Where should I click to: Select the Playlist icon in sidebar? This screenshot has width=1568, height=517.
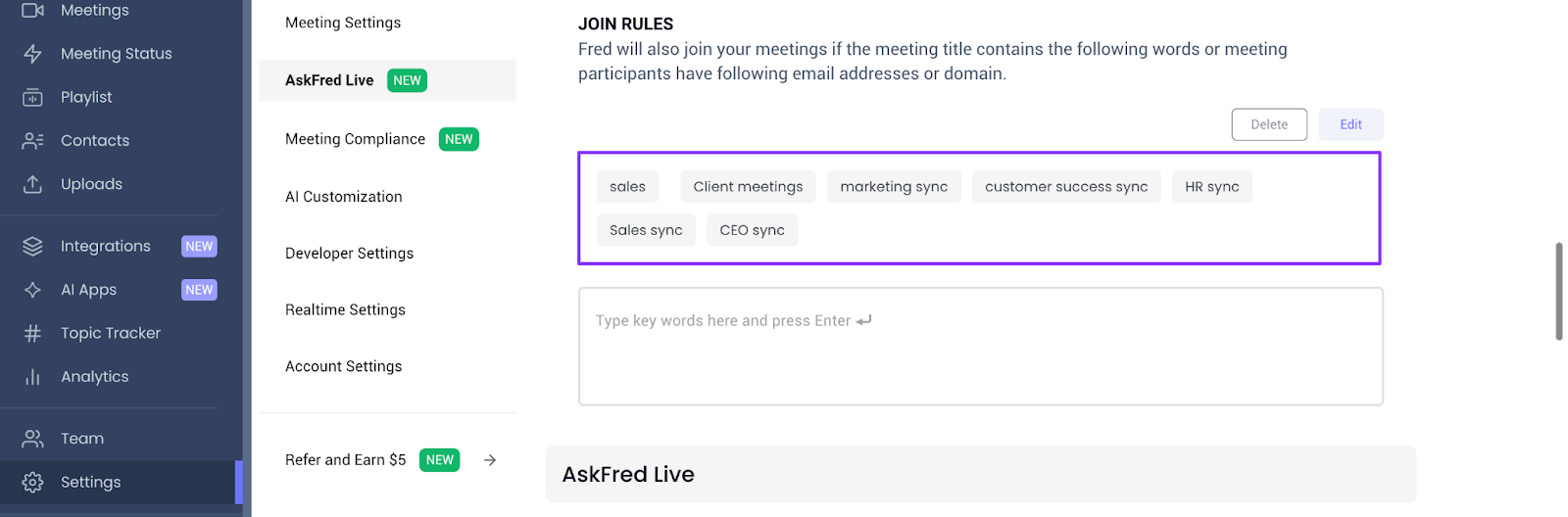point(32,97)
